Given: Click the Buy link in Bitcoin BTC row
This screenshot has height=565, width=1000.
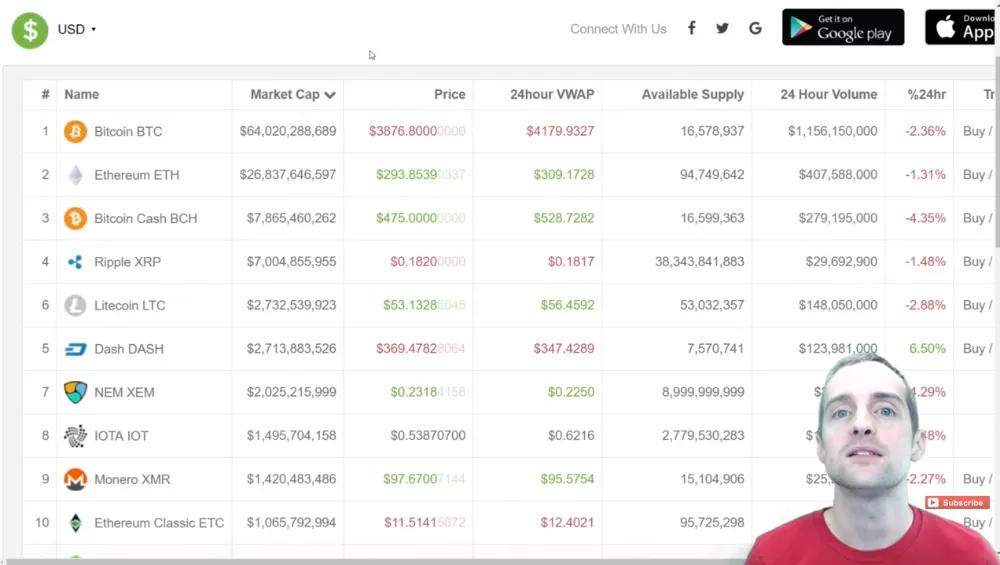Looking at the screenshot, I should [974, 131].
